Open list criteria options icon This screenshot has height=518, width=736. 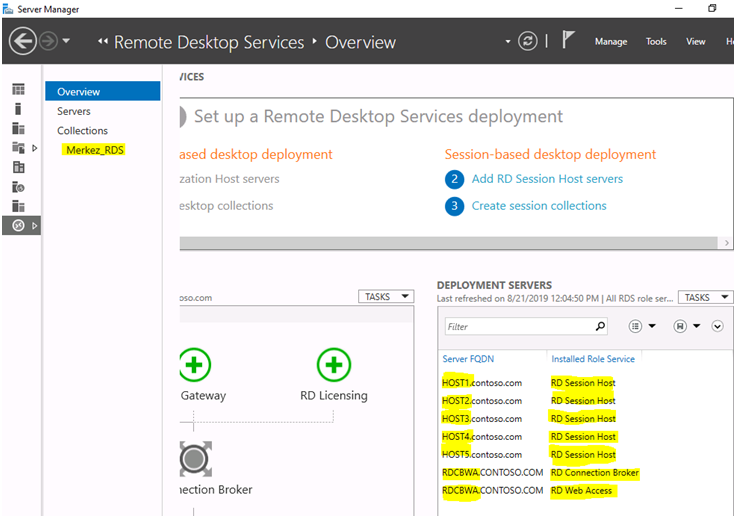(x=635, y=326)
